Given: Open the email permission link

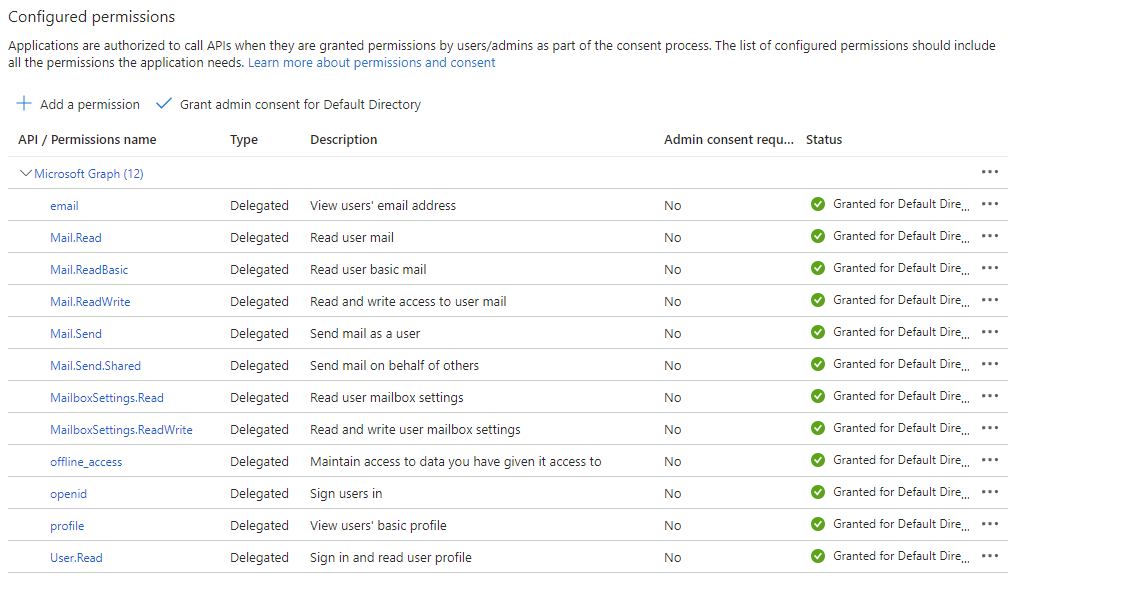Looking at the screenshot, I should tap(64, 206).
